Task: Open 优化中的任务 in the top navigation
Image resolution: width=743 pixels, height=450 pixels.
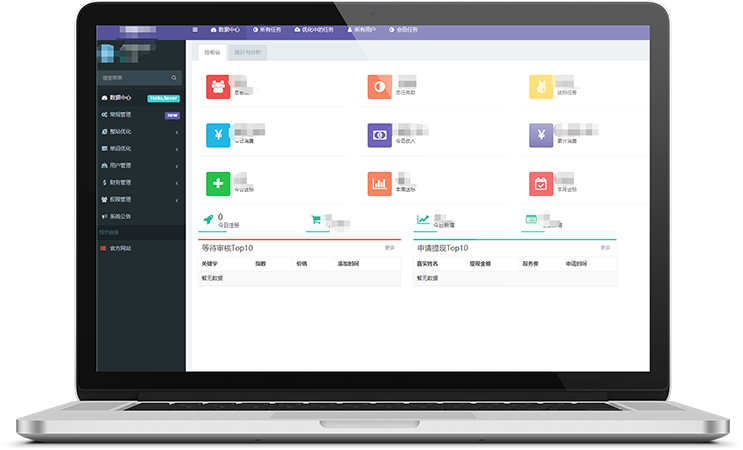Action: point(316,30)
